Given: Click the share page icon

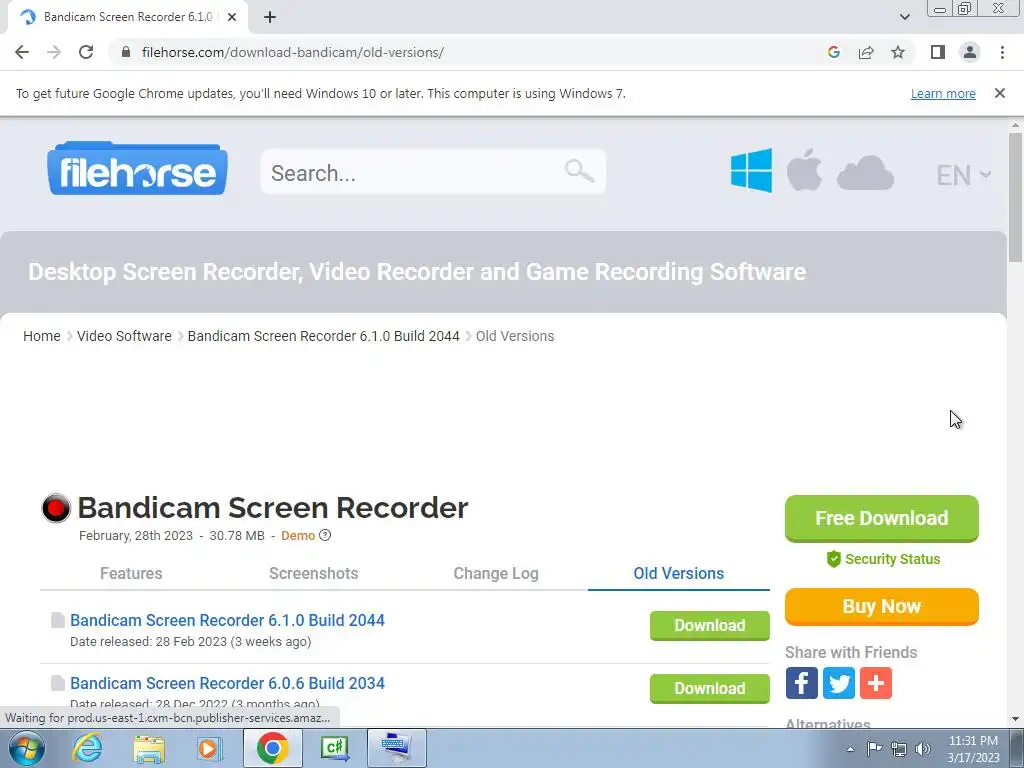Looking at the screenshot, I should click(866, 52).
